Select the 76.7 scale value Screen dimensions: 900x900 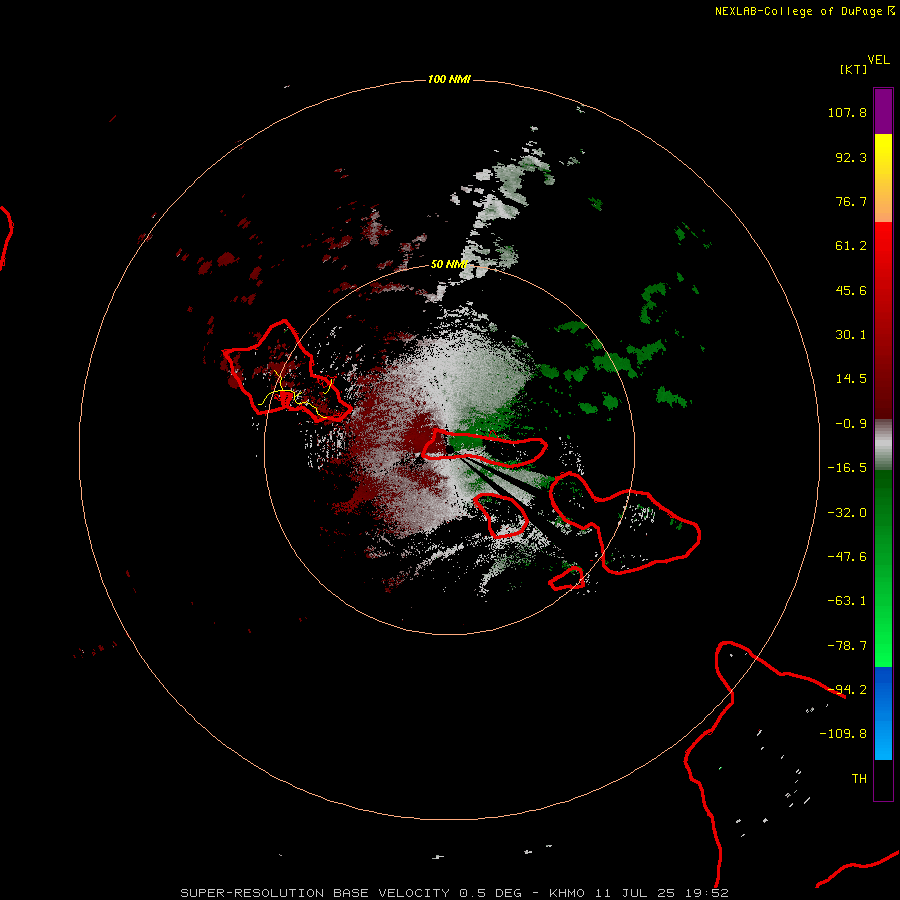[x=851, y=201]
